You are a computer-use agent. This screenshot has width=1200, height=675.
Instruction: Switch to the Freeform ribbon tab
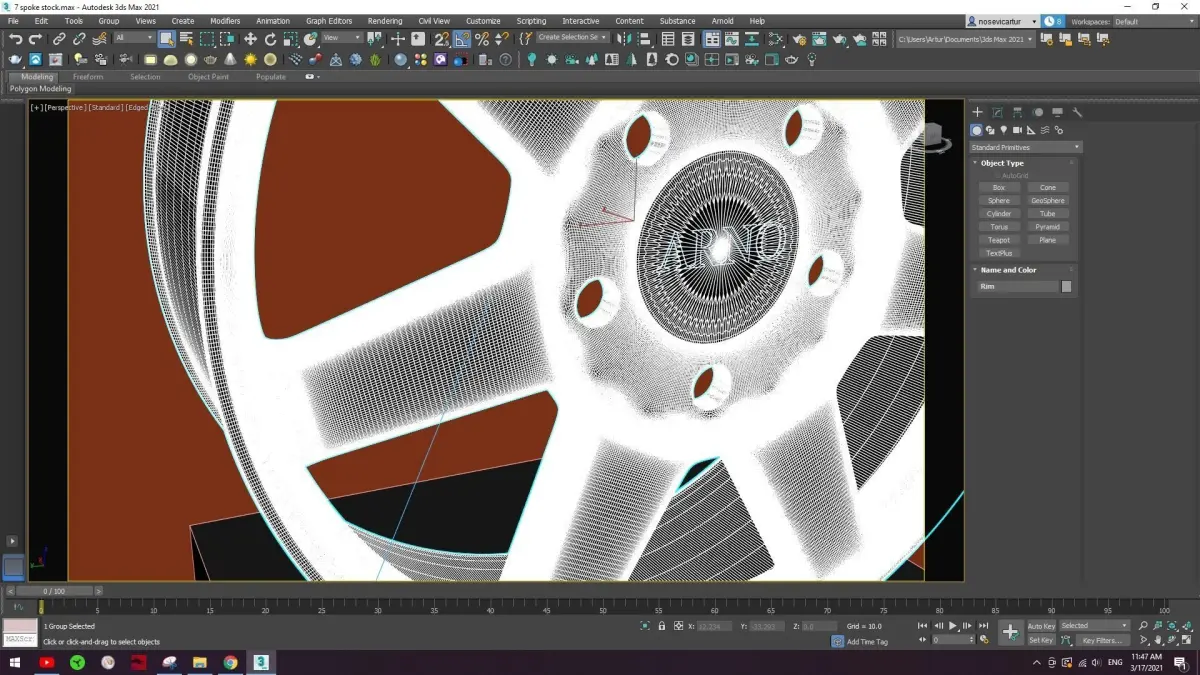click(x=88, y=76)
